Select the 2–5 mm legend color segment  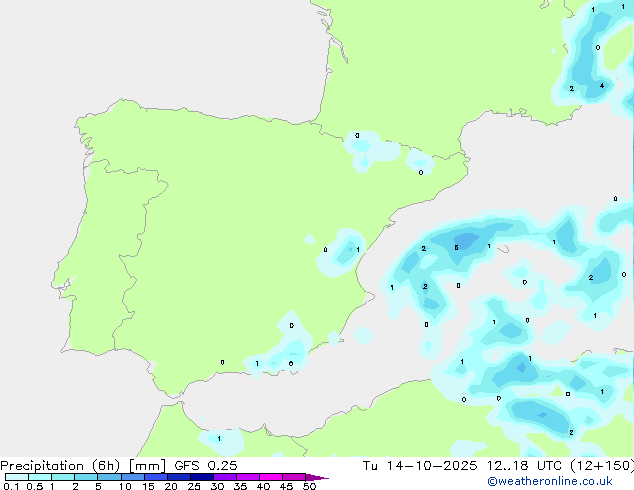(x=86, y=477)
